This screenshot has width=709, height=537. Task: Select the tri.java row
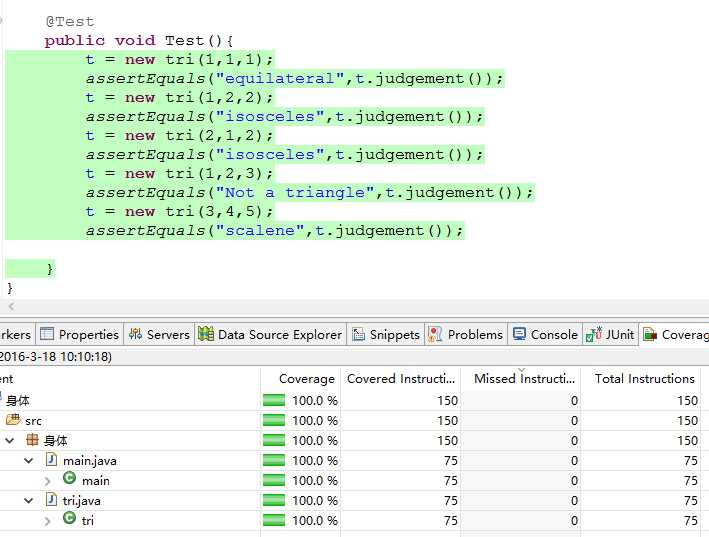[x=350, y=500]
